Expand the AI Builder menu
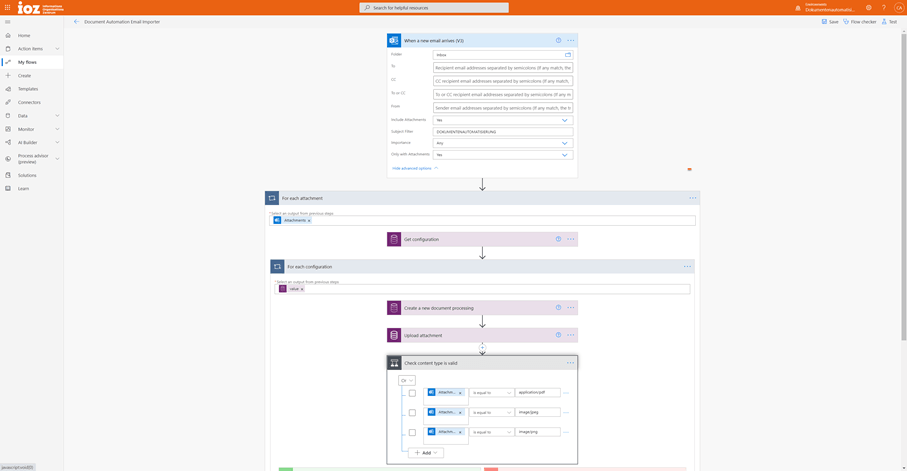Image resolution: width=907 pixels, height=471 pixels. [57, 142]
